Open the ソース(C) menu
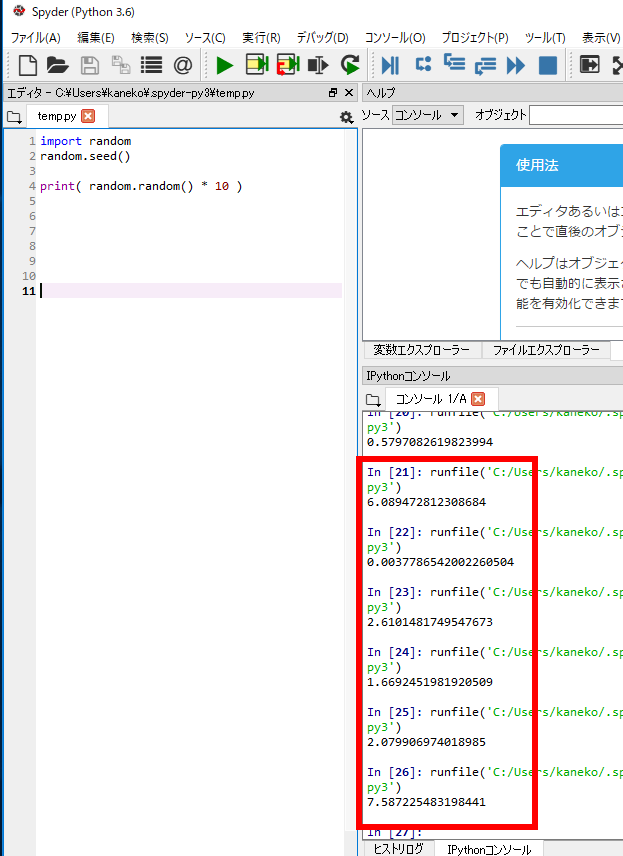 pos(205,38)
